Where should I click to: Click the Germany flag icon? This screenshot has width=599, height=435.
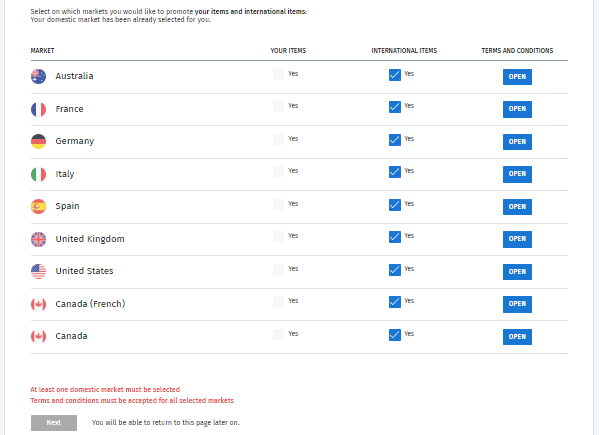point(38,141)
